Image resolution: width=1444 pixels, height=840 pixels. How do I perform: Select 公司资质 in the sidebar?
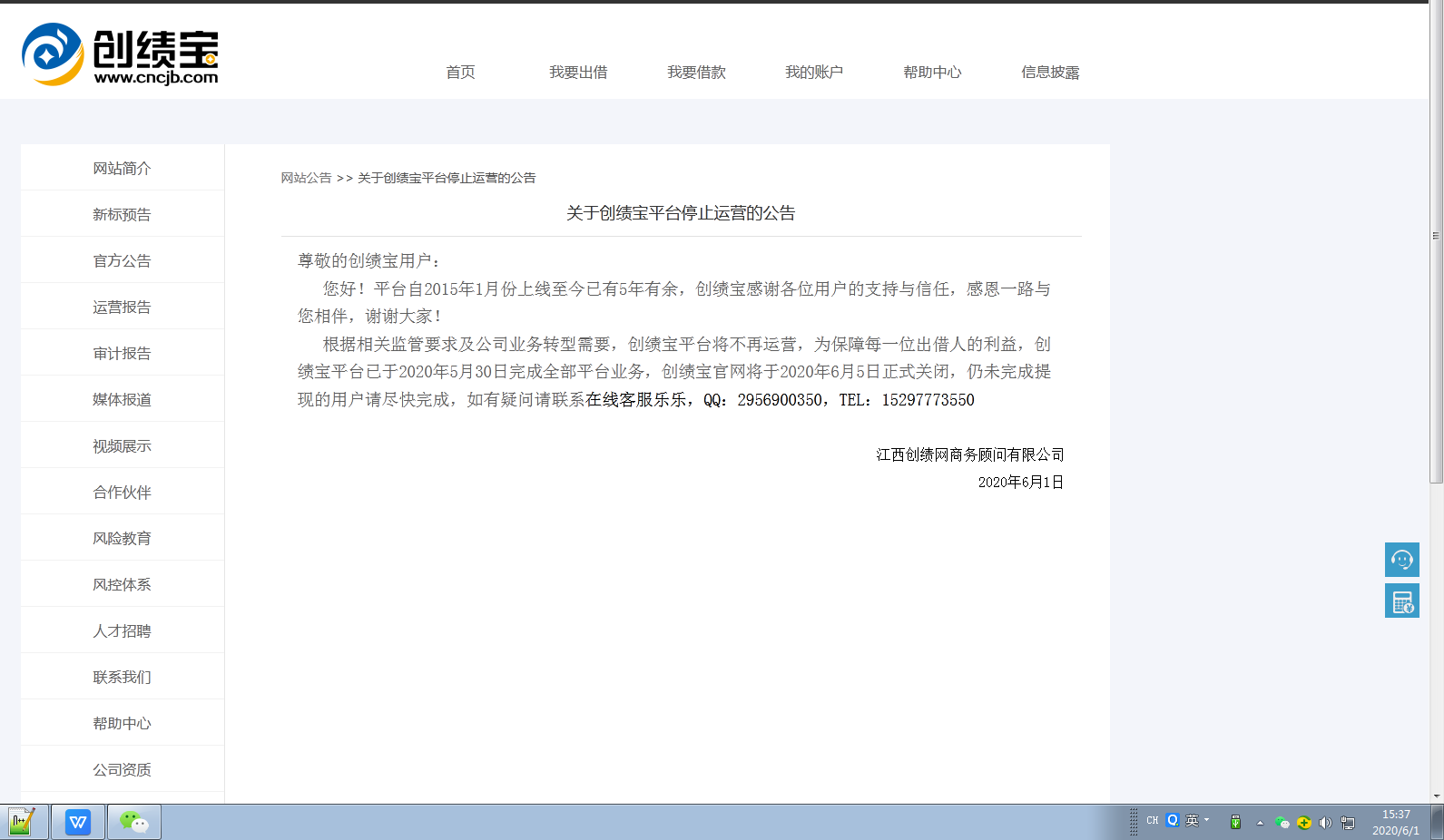(123, 769)
